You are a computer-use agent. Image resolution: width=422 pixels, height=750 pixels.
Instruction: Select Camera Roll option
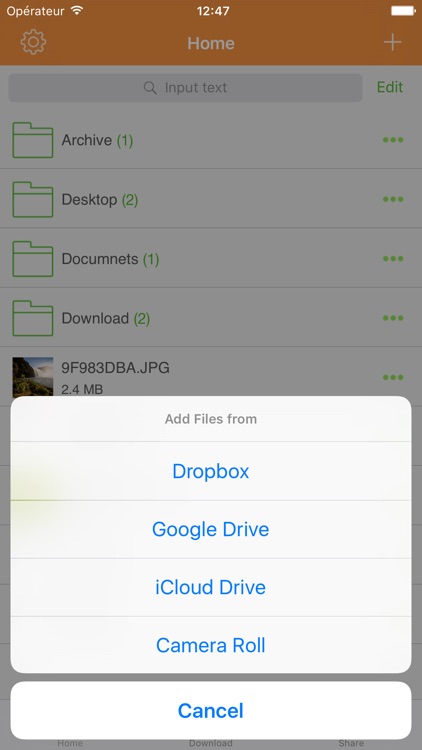(x=211, y=645)
